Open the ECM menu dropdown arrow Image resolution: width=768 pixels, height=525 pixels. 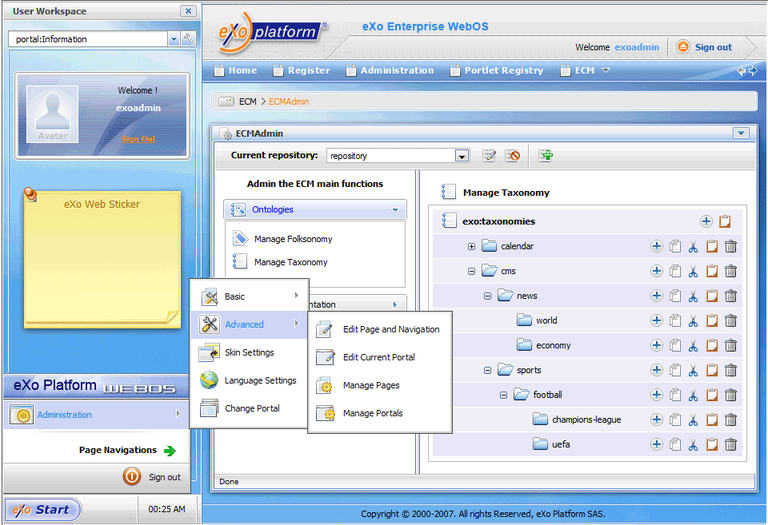click(606, 71)
